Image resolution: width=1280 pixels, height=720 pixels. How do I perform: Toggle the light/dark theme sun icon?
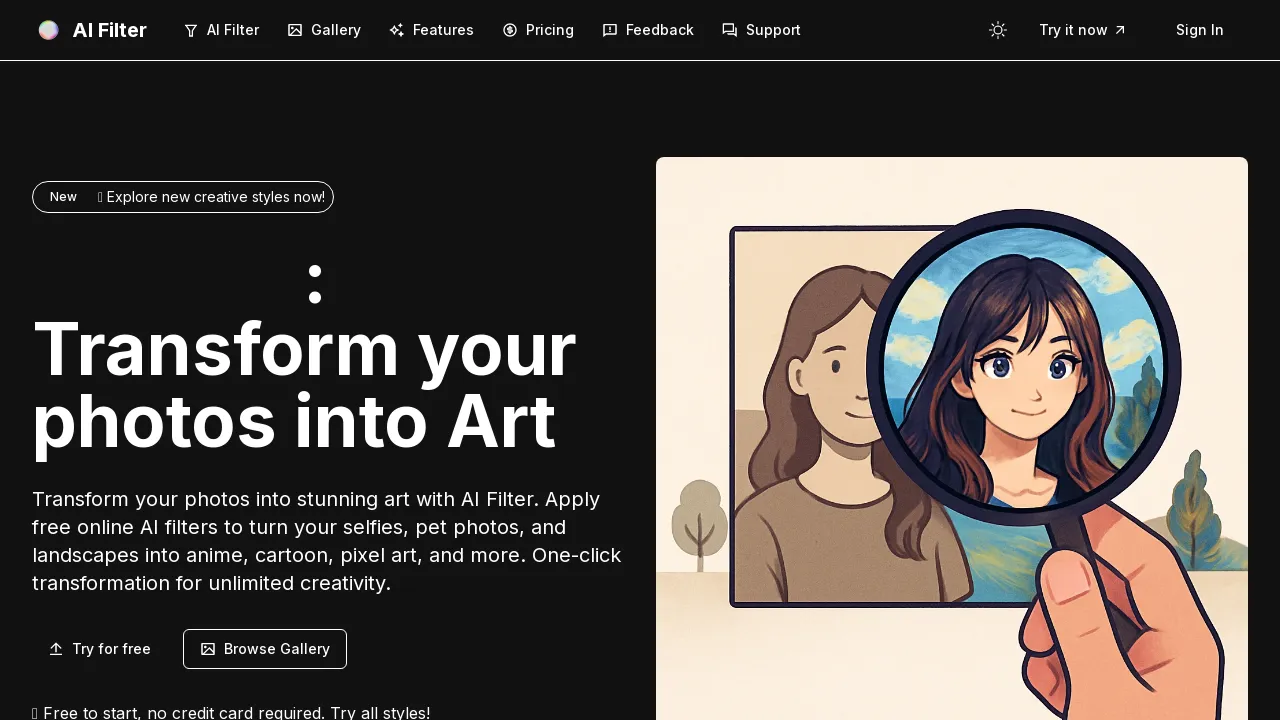pyautogui.click(x=998, y=30)
